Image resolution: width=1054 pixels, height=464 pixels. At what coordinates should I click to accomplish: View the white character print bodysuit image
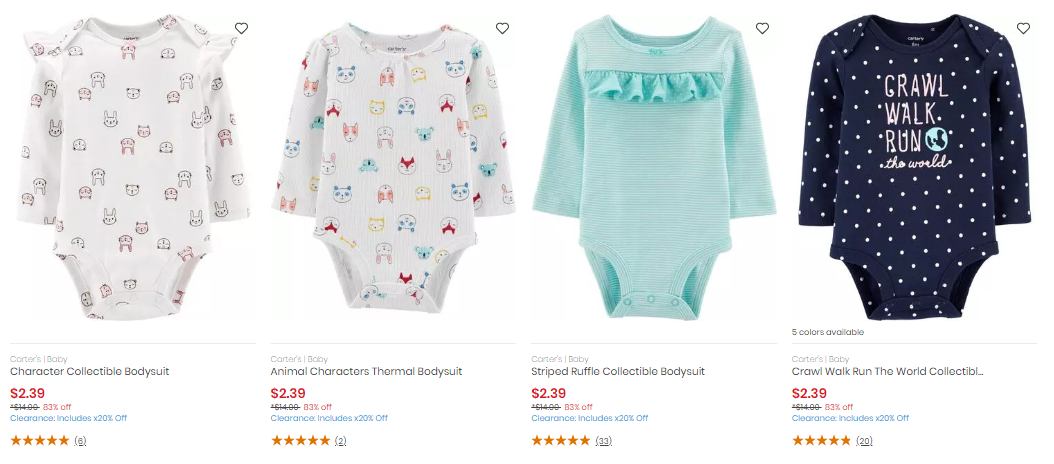point(133,166)
